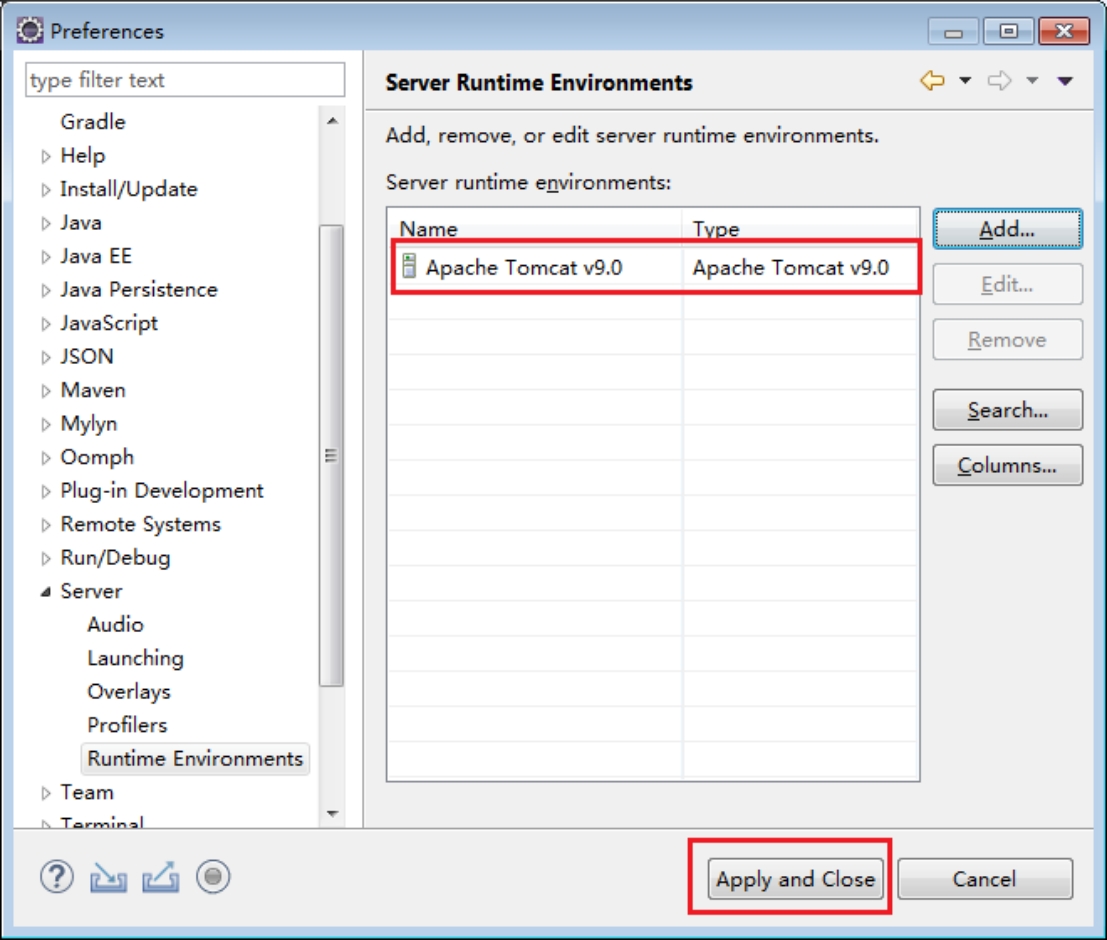The image size is (1107, 940).
Task: Select Apache Tomcat v9.0 in Name column
Action: [x=524, y=268]
